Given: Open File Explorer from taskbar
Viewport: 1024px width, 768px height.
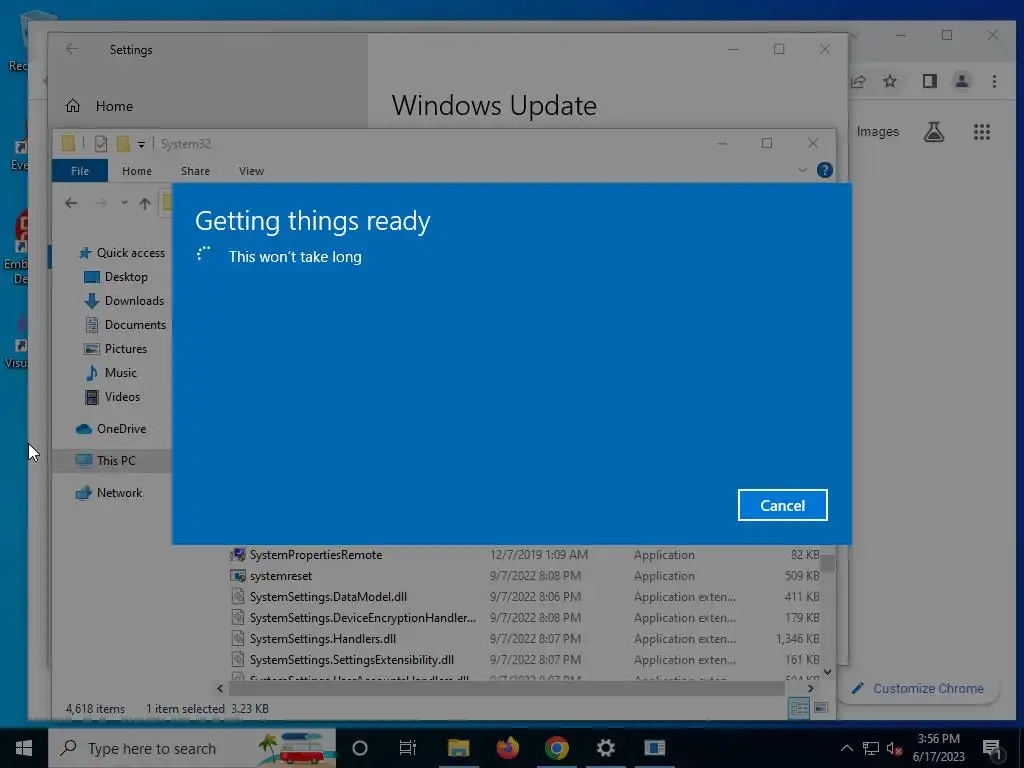Looking at the screenshot, I should point(458,748).
